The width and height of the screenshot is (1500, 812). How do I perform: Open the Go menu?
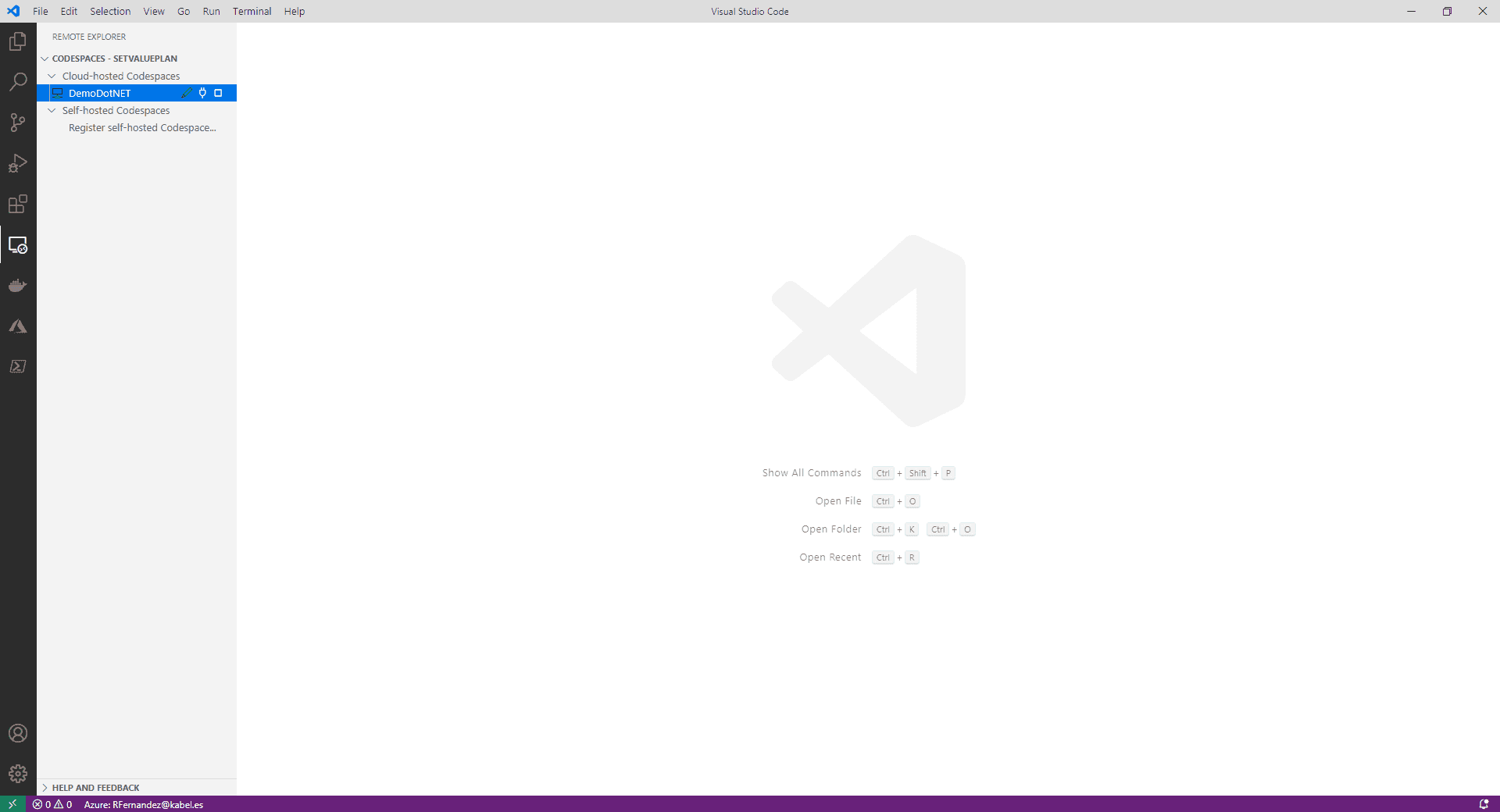[x=184, y=11]
